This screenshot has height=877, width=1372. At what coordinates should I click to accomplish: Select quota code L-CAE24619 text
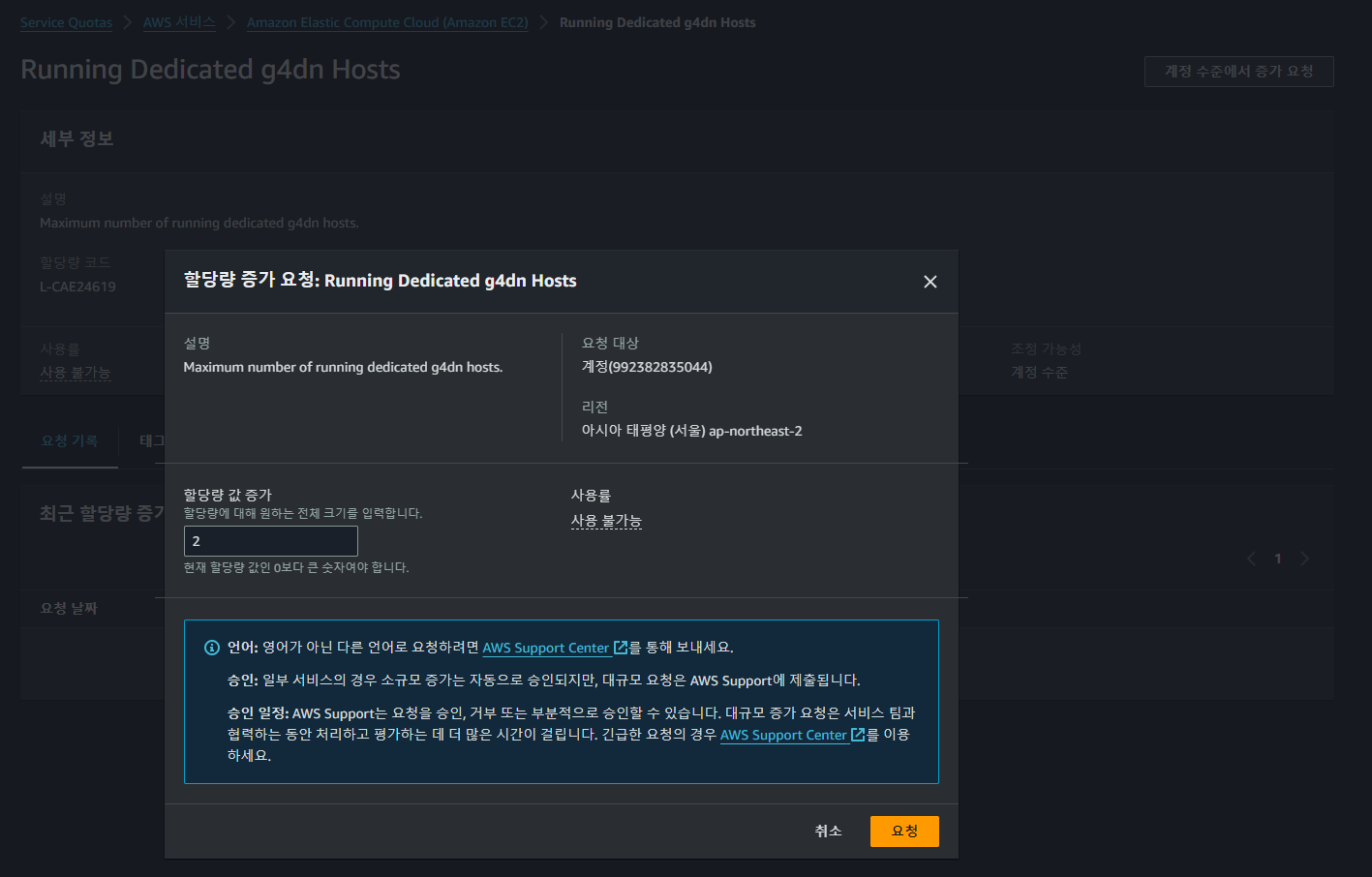click(77, 287)
